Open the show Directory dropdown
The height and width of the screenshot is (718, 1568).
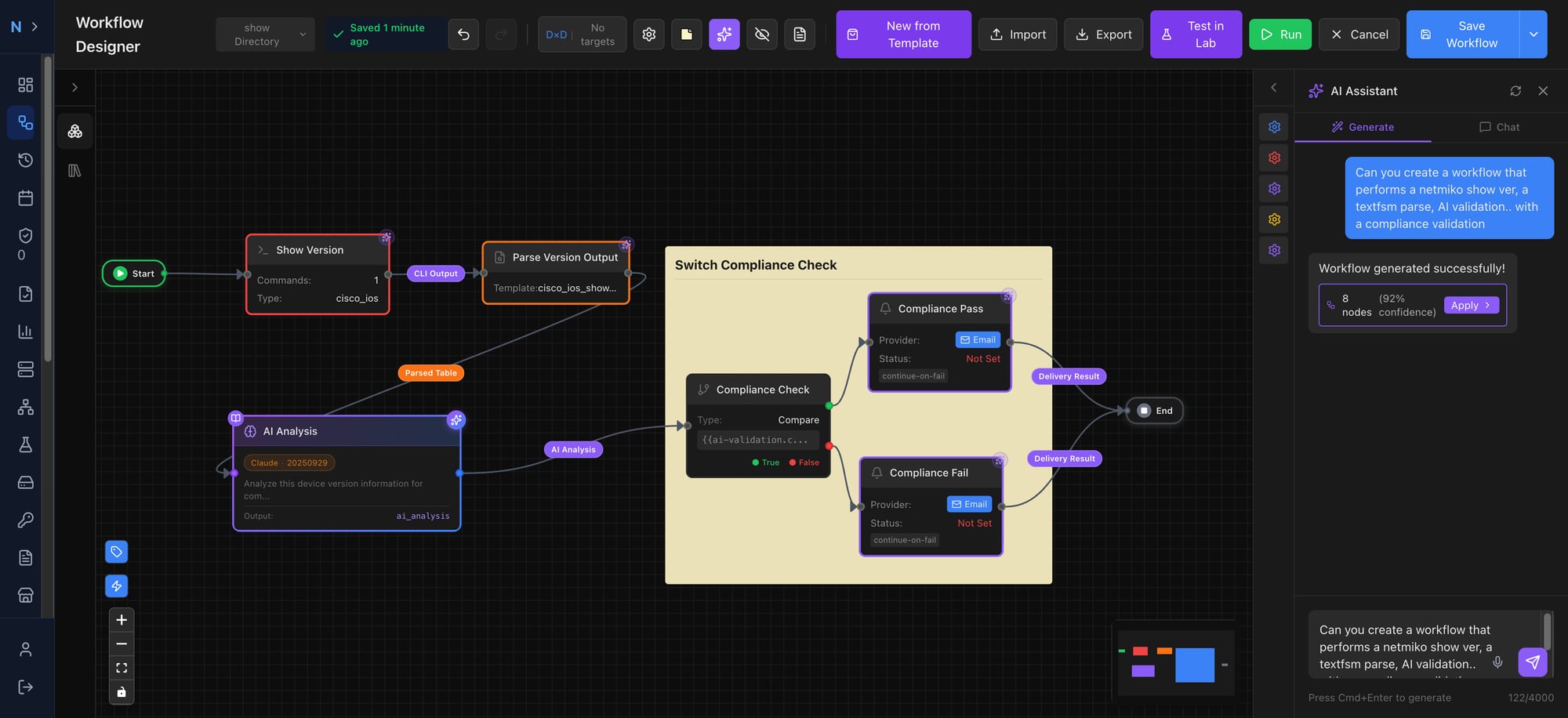265,34
